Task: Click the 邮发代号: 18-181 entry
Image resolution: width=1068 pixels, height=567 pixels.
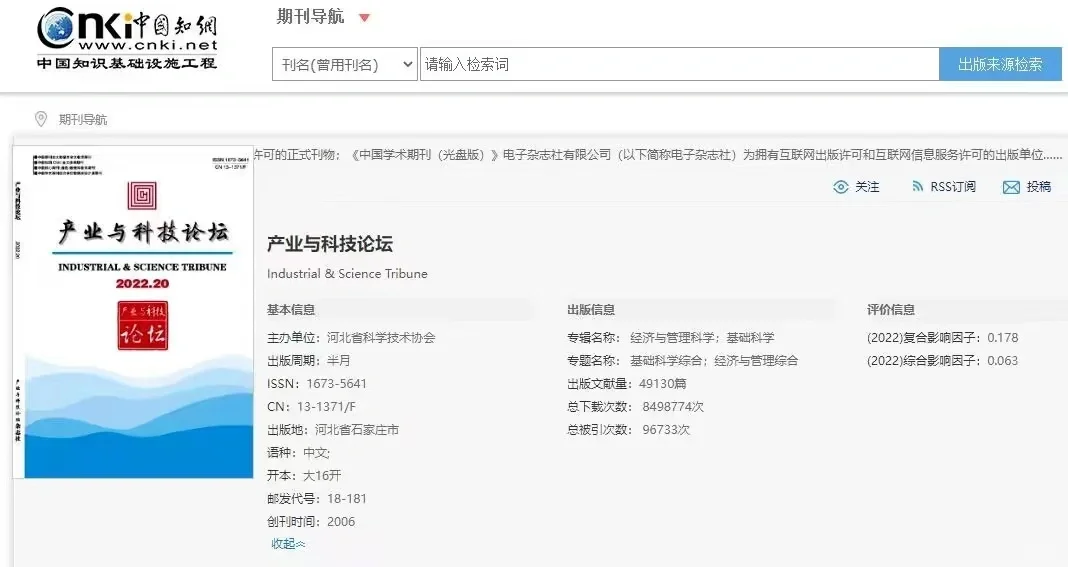Action: [x=317, y=499]
